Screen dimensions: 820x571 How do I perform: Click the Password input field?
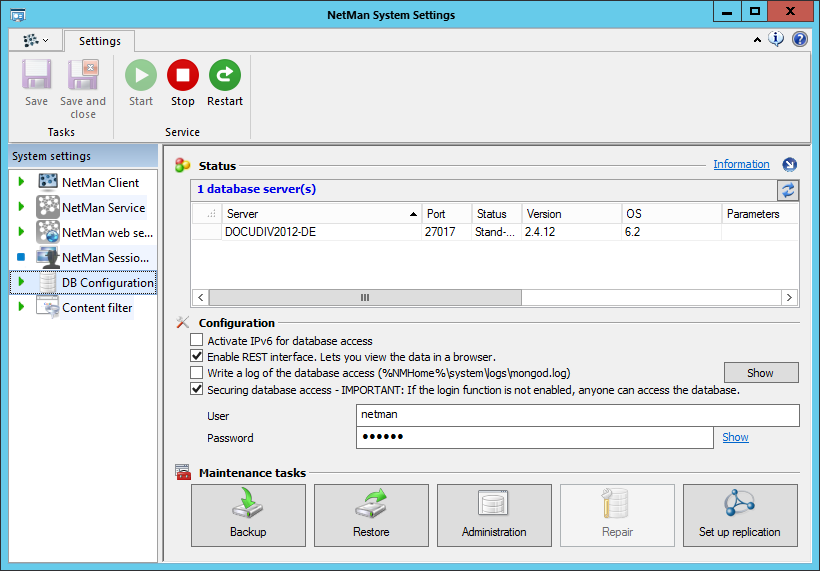point(534,438)
